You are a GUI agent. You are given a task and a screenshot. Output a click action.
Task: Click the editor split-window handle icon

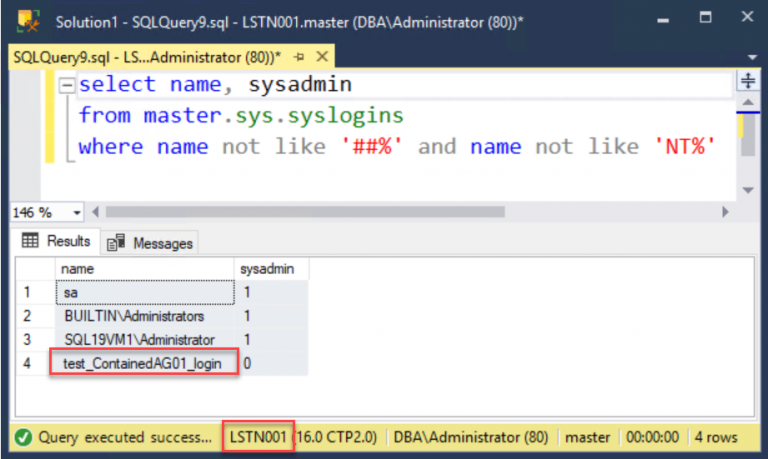747,82
